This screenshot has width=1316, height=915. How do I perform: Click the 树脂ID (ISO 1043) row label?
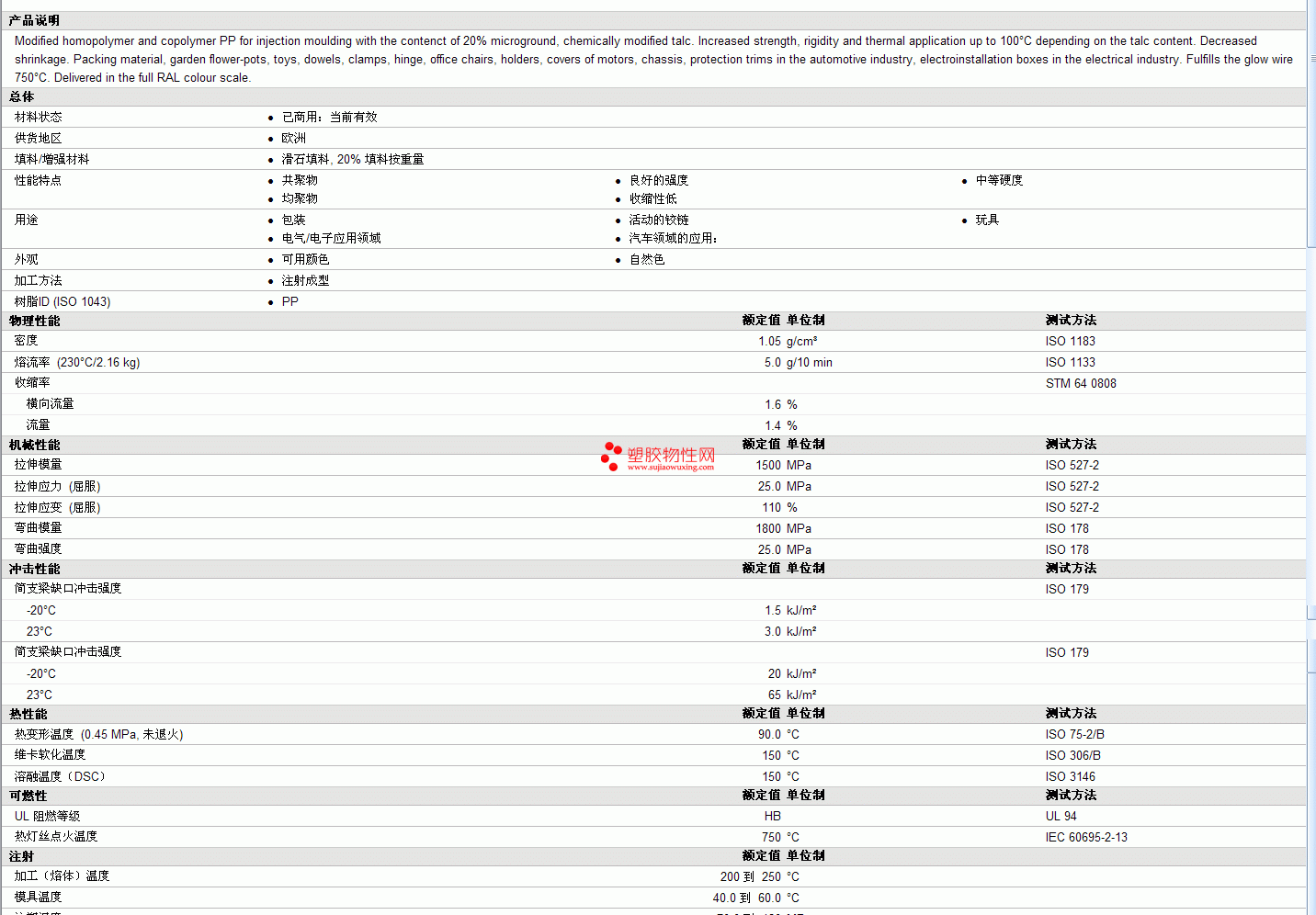(x=62, y=301)
